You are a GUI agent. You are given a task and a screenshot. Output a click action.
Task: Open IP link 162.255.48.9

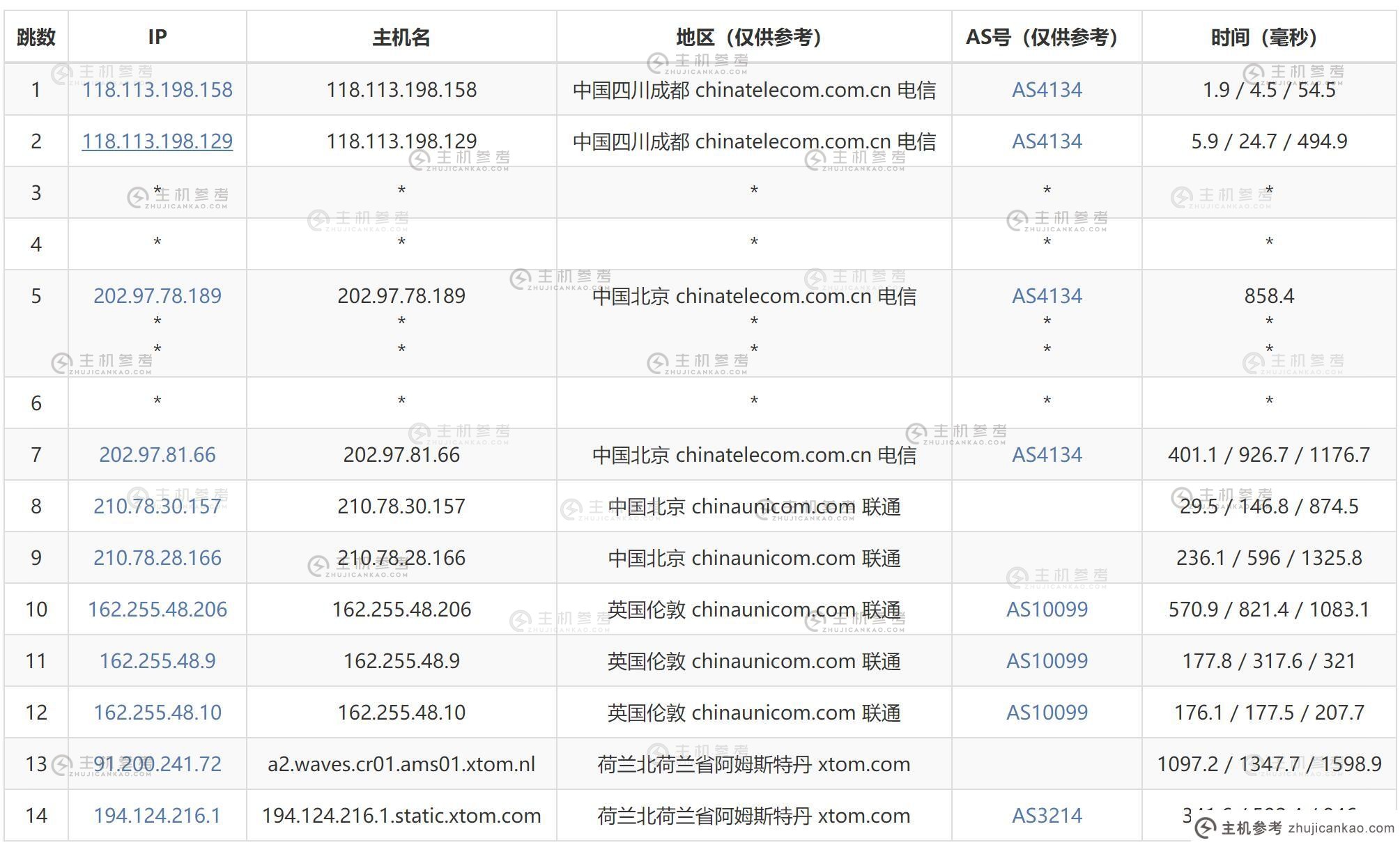pyautogui.click(x=157, y=661)
